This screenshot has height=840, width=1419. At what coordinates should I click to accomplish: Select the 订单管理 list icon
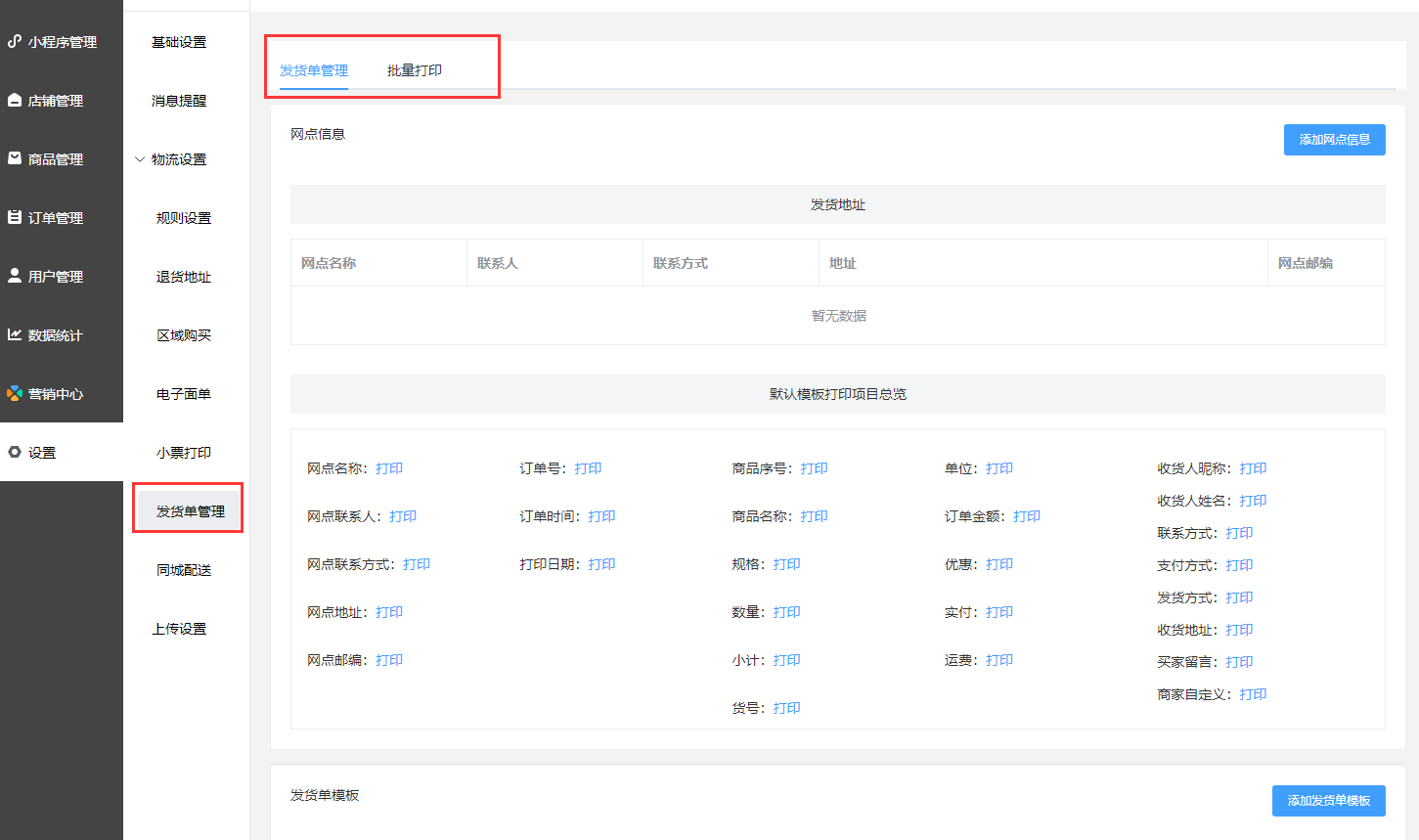coord(15,217)
